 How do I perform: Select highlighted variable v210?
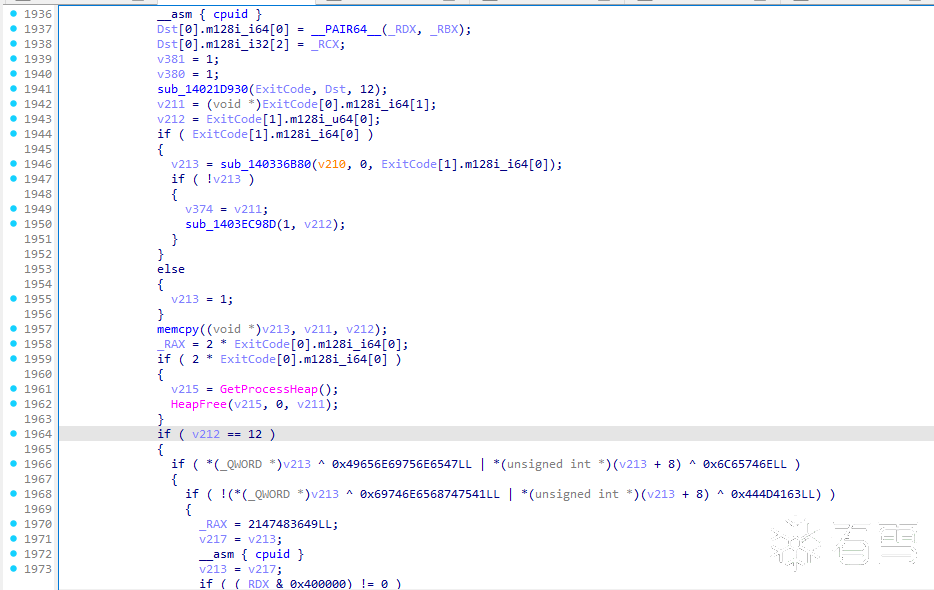pos(332,164)
